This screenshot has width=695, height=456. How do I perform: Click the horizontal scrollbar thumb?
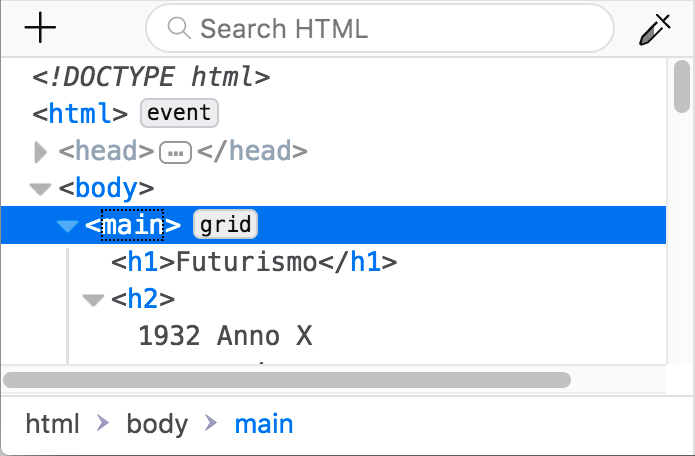click(x=287, y=380)
